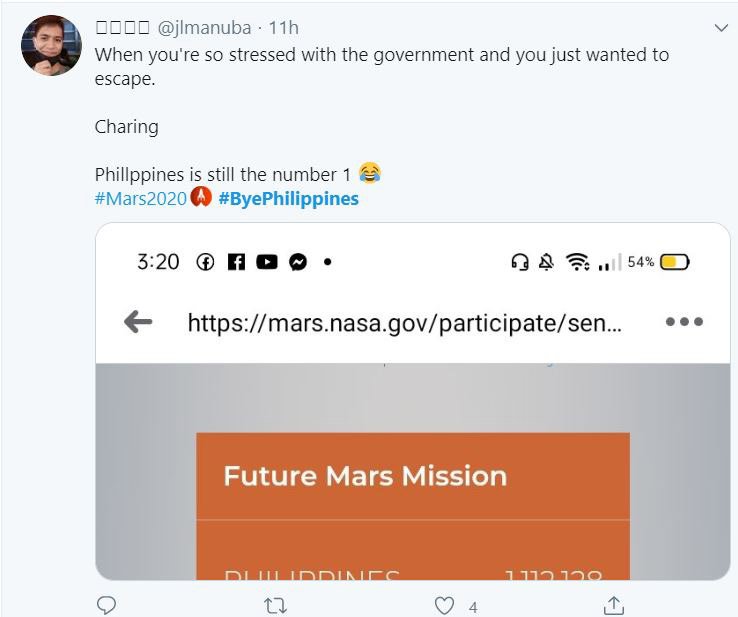This screenshot has width=738, height=617.
Task: Like the tweet with heart icon
Action: click(x=446, y=605)
